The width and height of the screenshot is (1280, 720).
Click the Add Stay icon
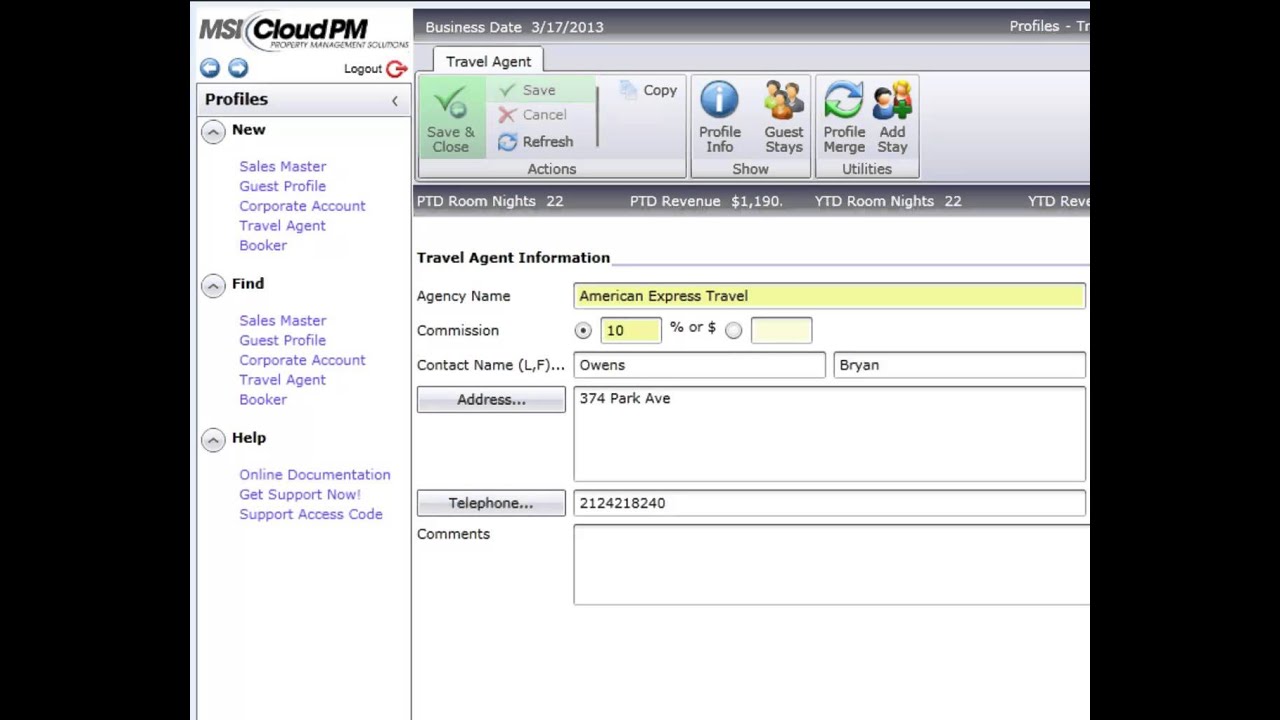pyautogui.click(x=892, y=118)
